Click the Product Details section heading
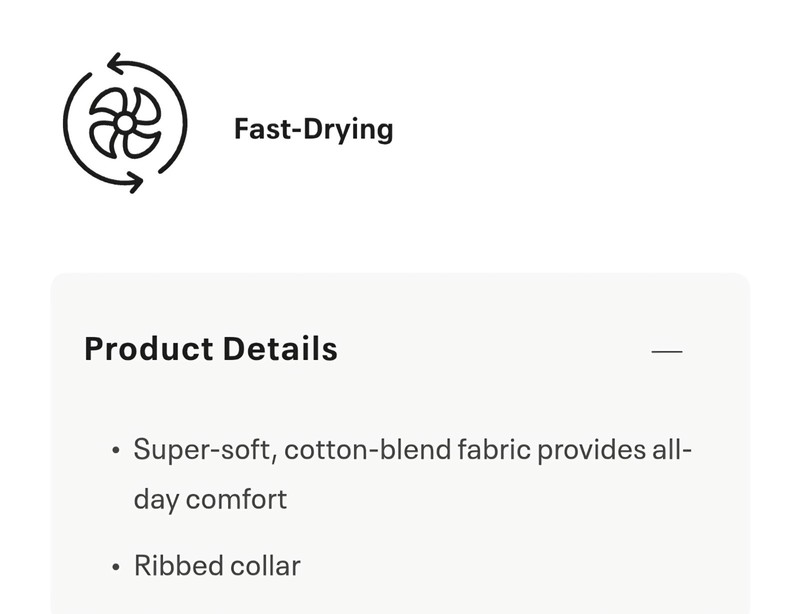The height and width of the screenshot is (614, 800). [x=211, y=349]
